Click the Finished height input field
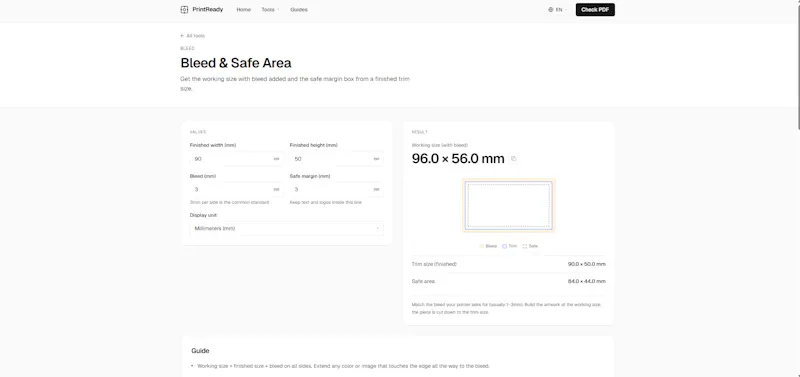This screenshot has height=377, width=800. click(336, 159)
